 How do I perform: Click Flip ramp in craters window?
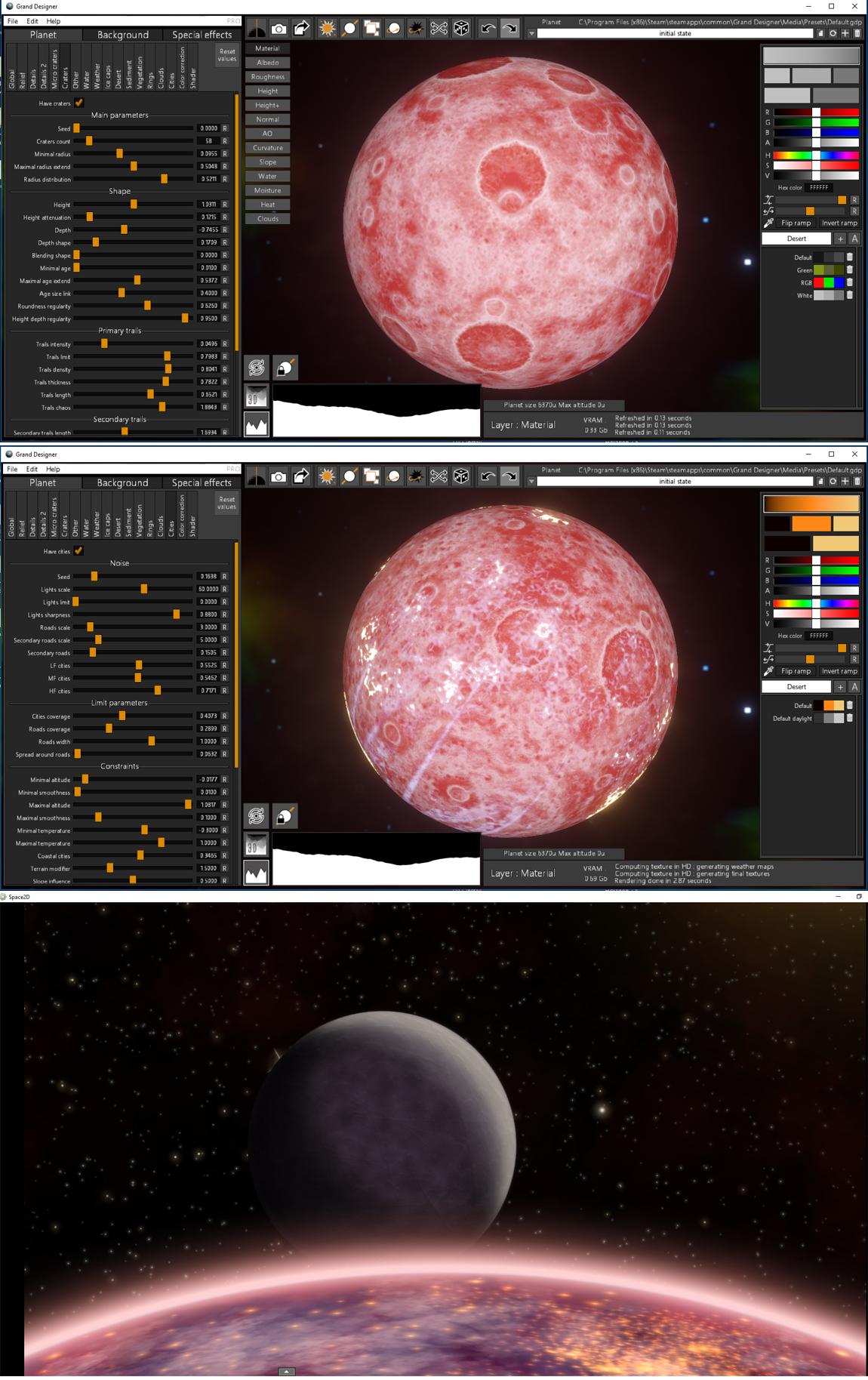tap(796, 223)
